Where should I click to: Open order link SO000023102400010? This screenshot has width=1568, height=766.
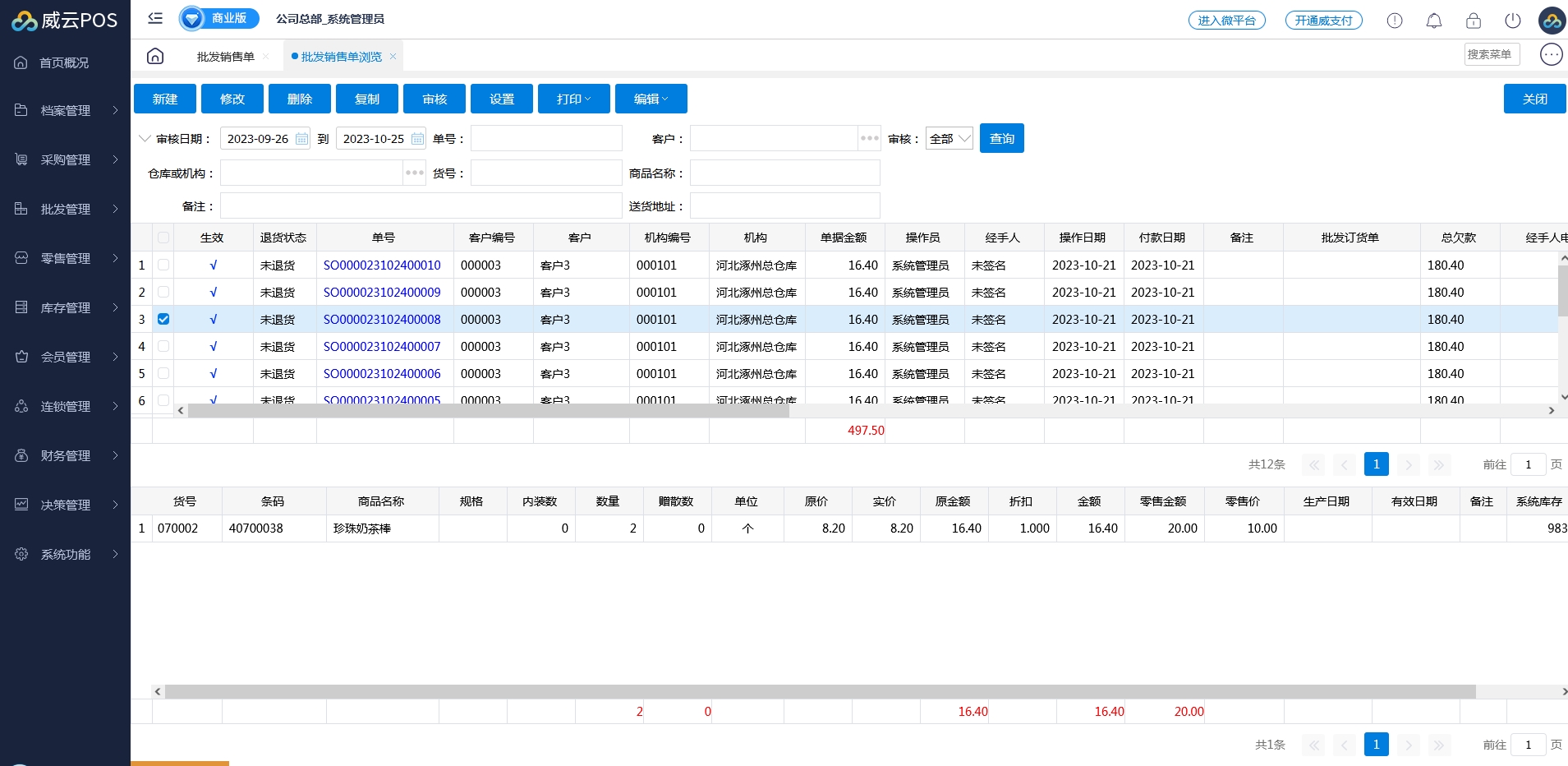click(382, 265)
